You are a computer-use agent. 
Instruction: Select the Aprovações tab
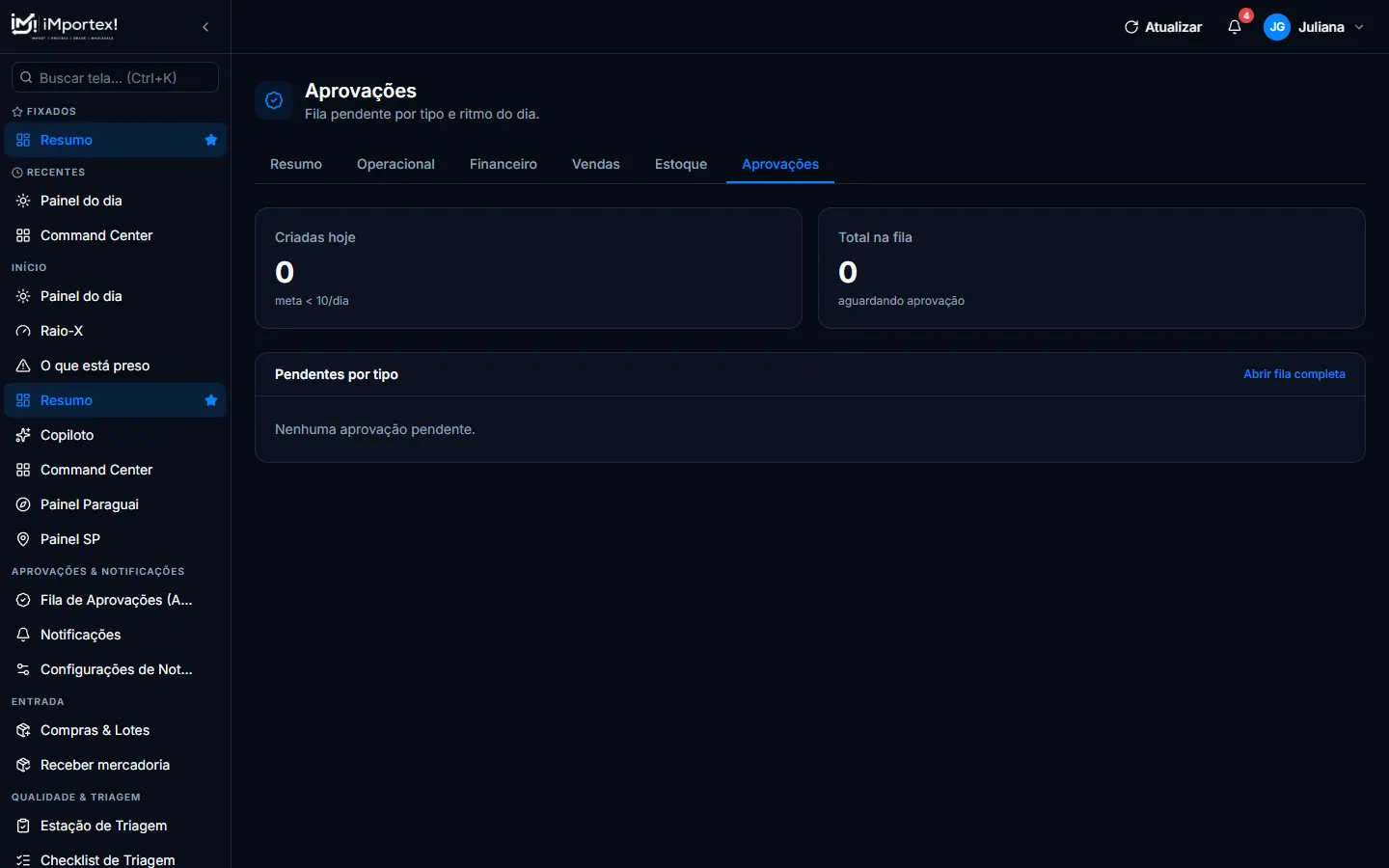coord(780,164)
